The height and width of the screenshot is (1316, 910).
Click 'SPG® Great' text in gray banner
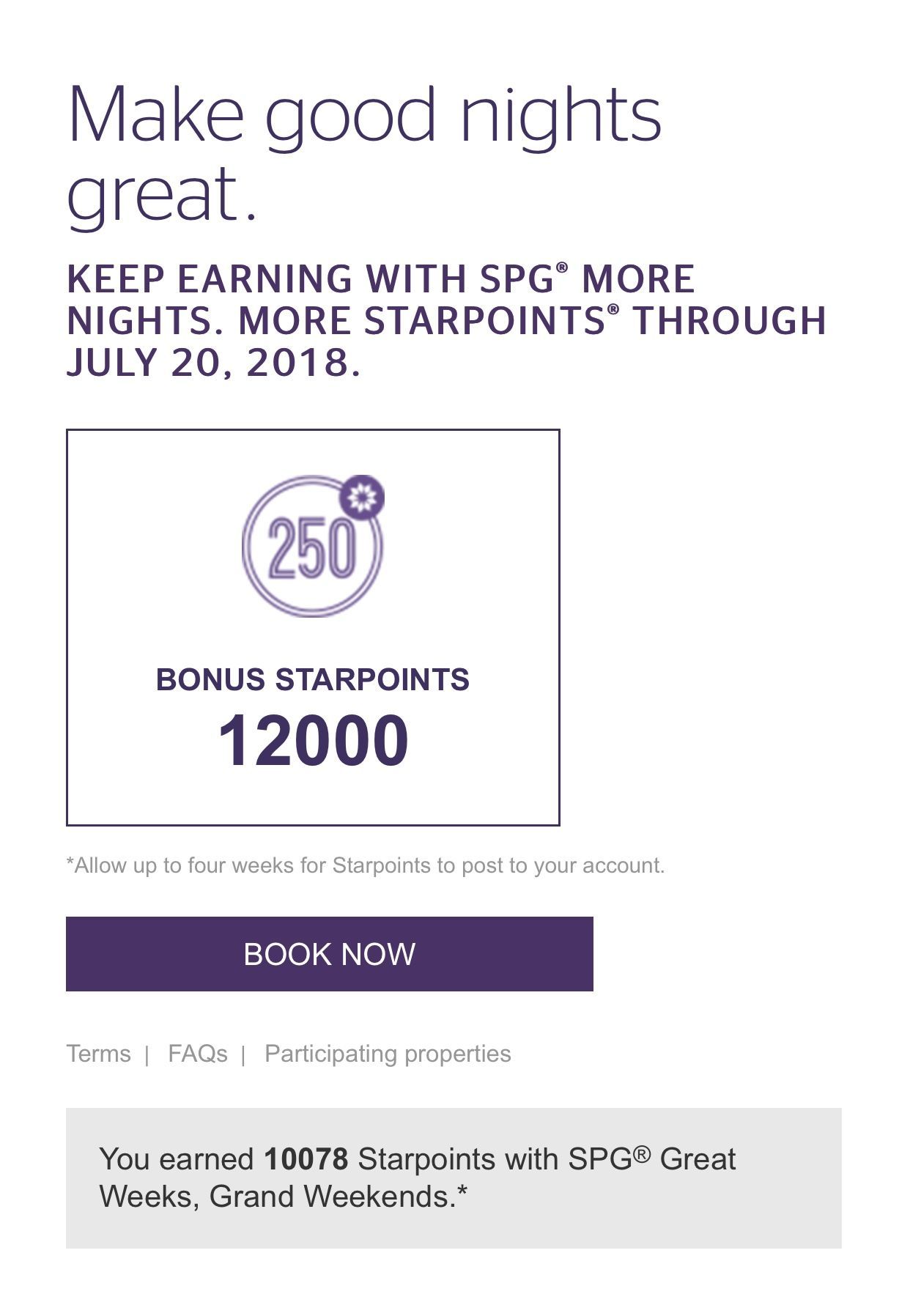[x=651, y=1159]
